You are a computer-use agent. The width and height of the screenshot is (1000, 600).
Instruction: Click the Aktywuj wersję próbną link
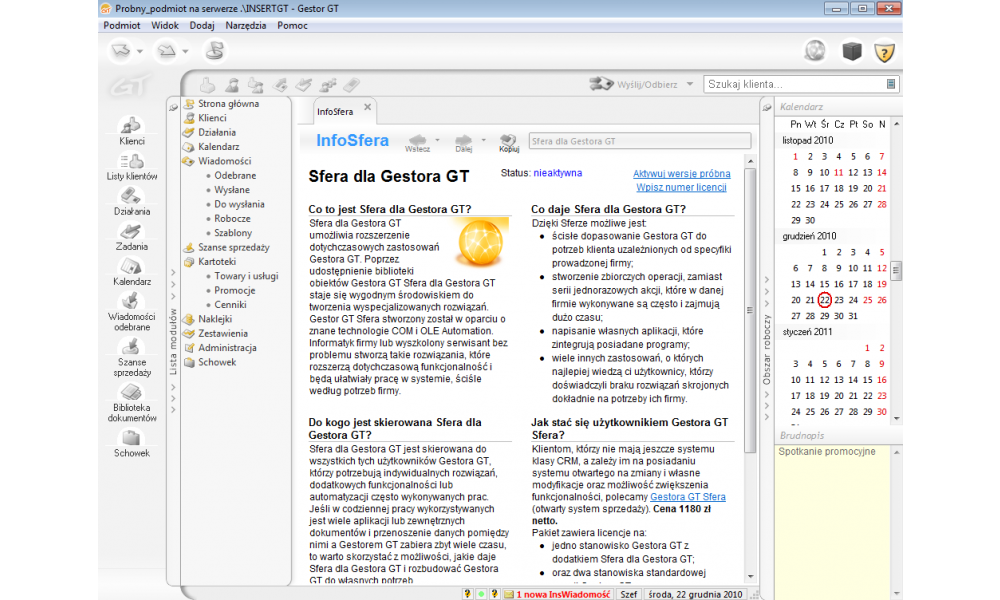tap(681, 173)
